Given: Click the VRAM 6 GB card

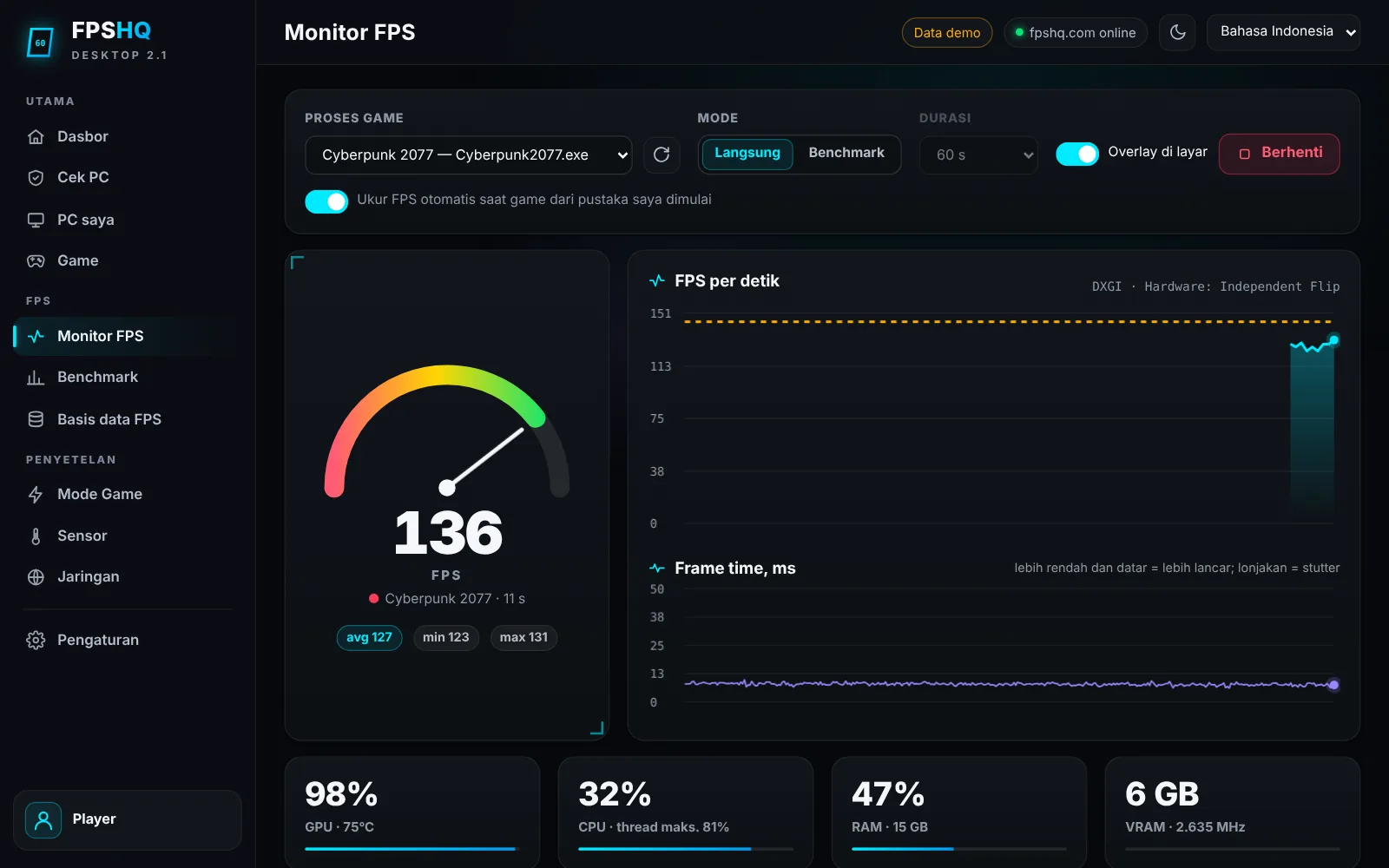Looking at the screenshot, I should [x=1233, y=812].
